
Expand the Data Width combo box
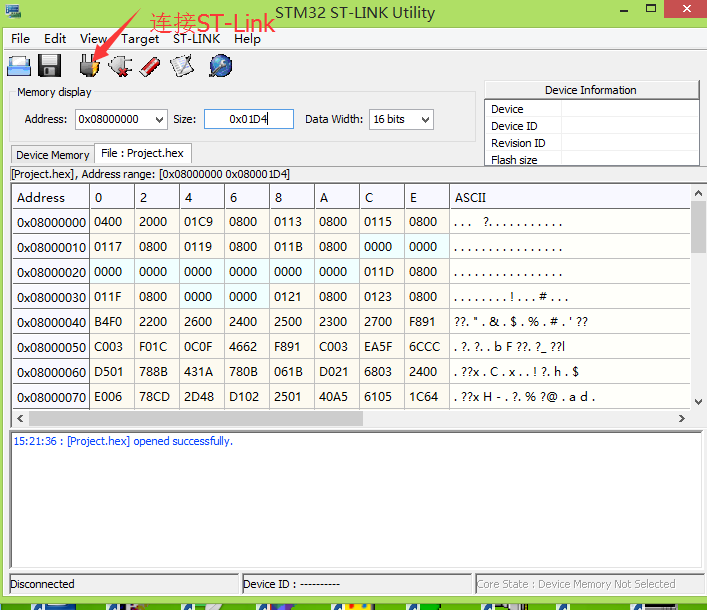coord(425,119)
